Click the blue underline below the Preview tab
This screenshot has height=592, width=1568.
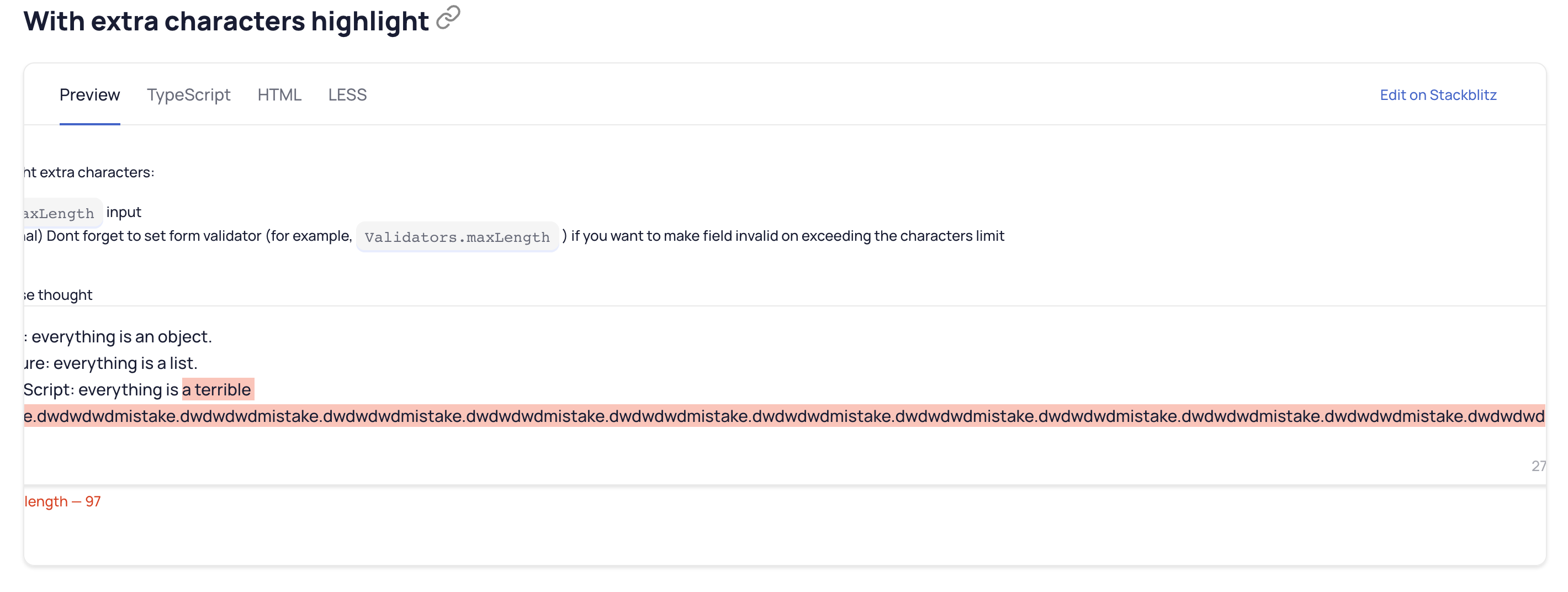[x=89, y=123]
